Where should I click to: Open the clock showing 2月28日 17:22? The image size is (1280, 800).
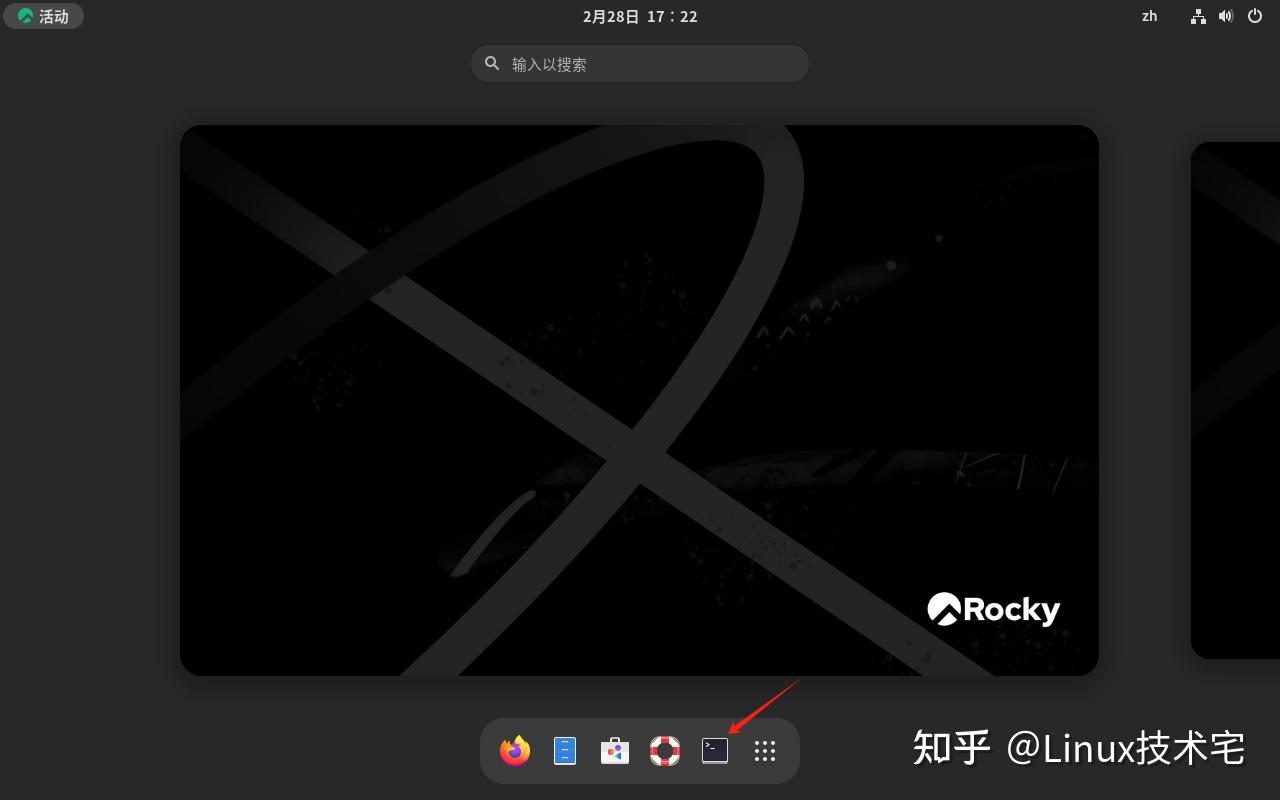coord(640,16)
